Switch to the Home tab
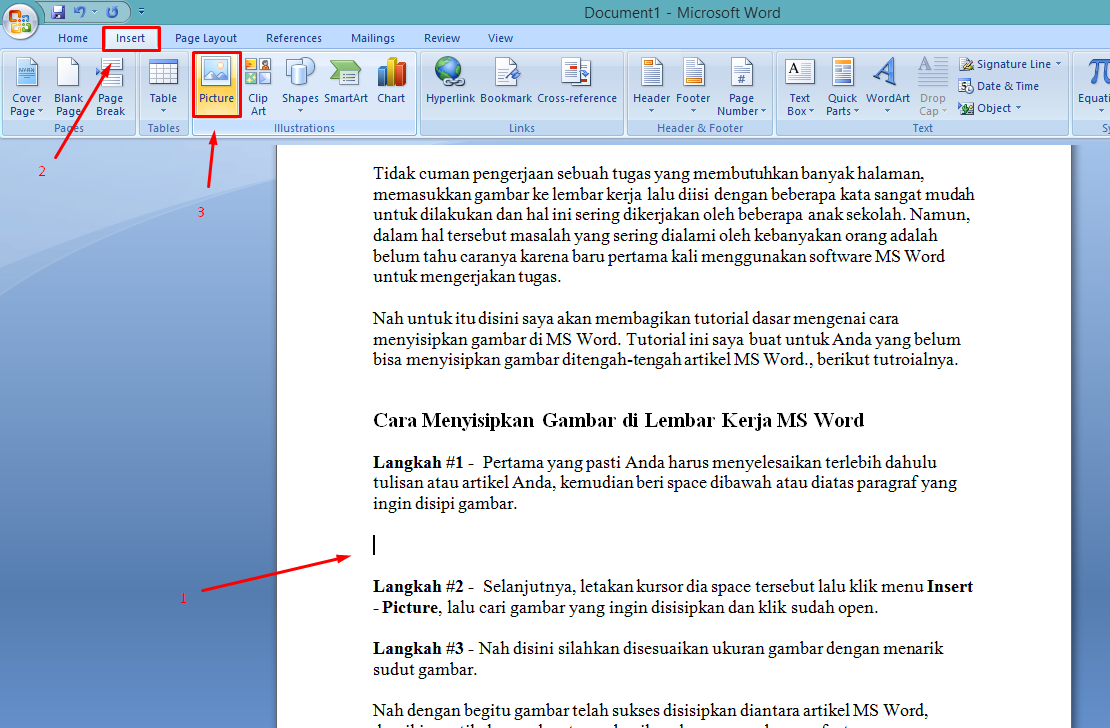Image resolution: width=1110 pixels, height=728 pixels. (73, 38)
